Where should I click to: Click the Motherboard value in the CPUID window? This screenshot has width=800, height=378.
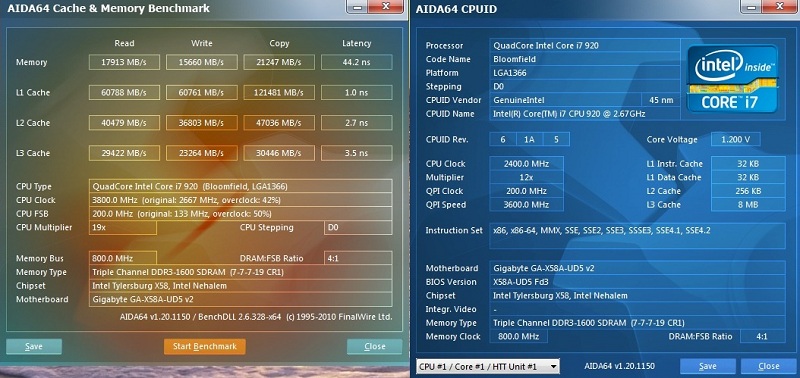[638, 268]
